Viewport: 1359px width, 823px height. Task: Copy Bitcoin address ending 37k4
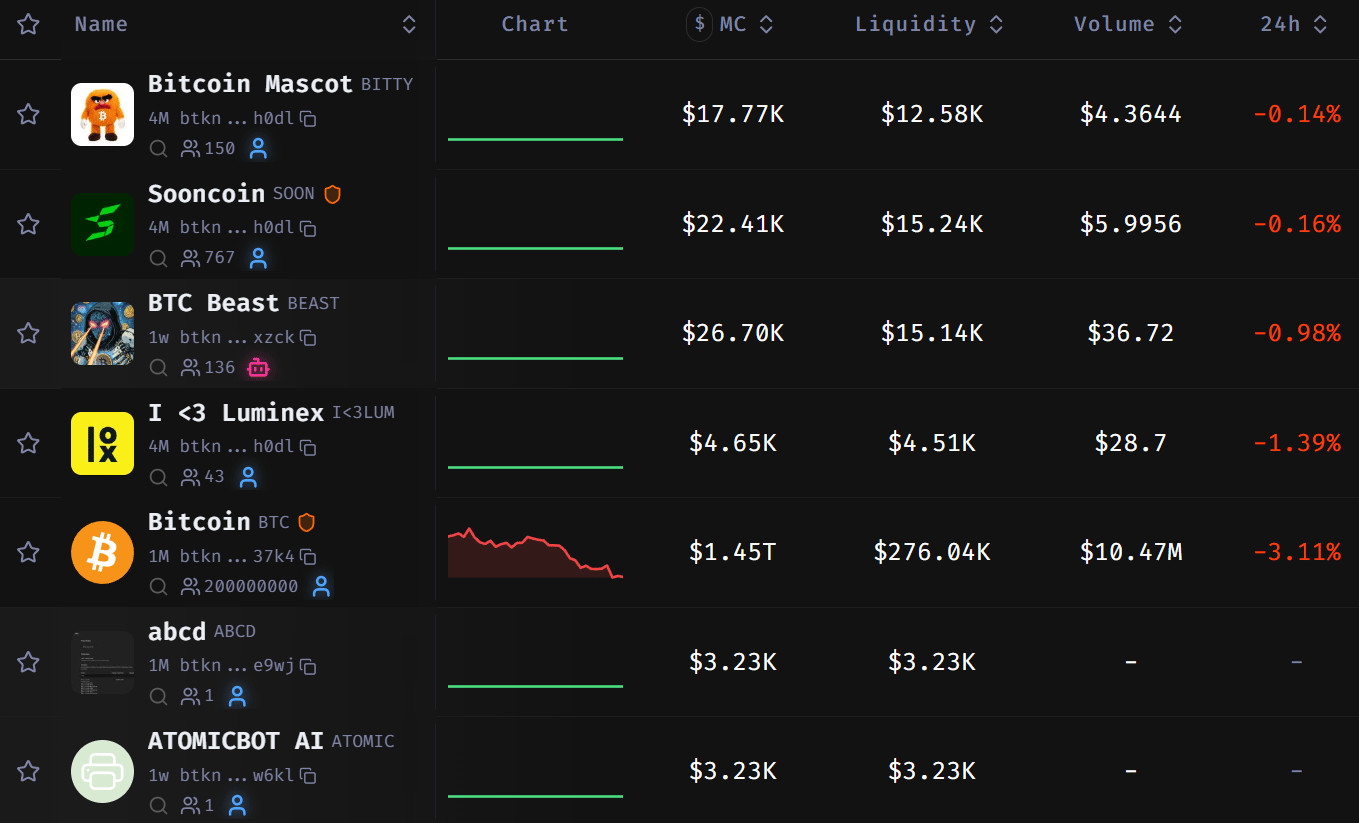(x=309, y=557)
